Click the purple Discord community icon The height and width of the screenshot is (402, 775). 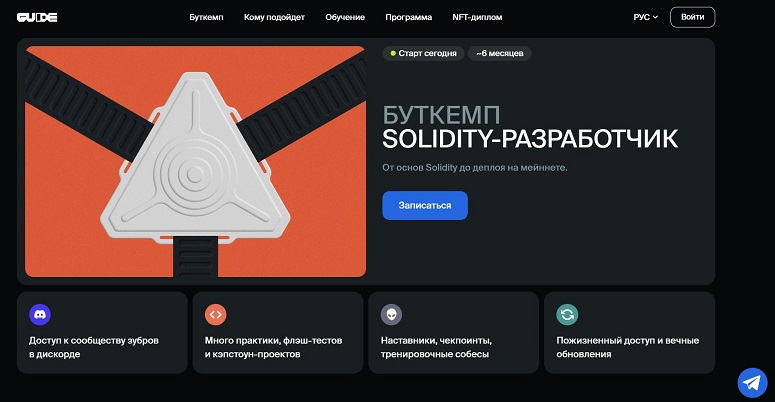(40, 314)
